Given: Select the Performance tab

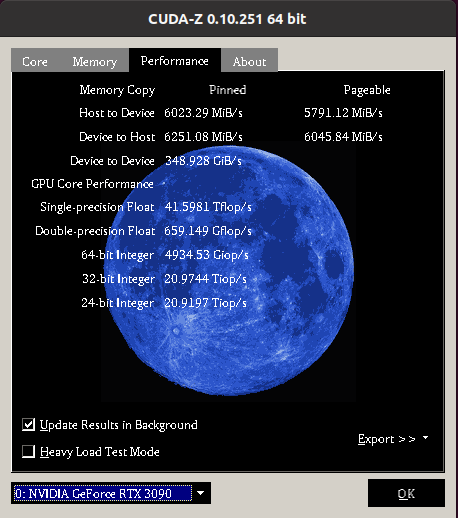Looking at the screenshot, I should 175,61.
